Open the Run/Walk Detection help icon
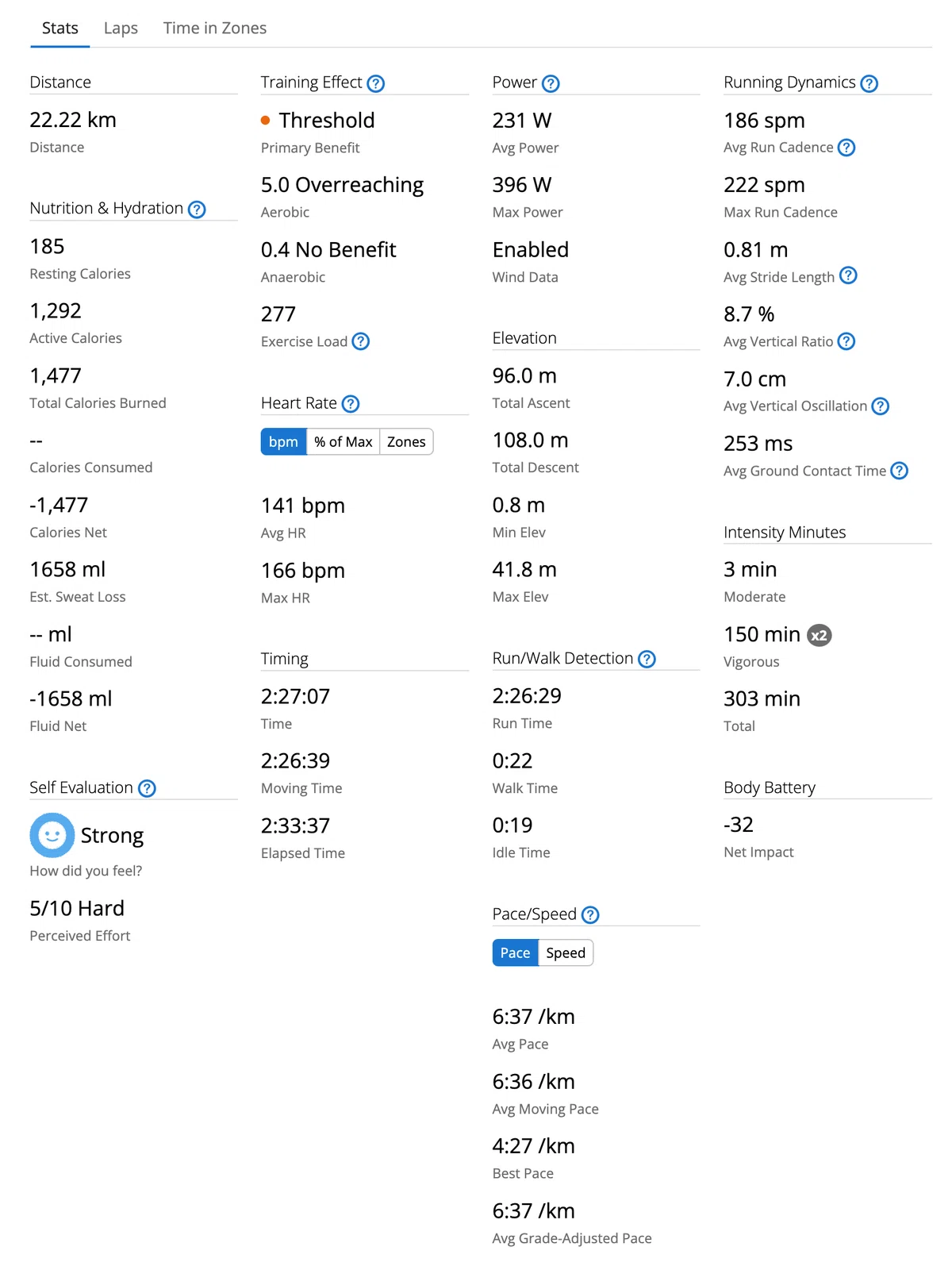Screen dimensions: 952x1266 647,659
